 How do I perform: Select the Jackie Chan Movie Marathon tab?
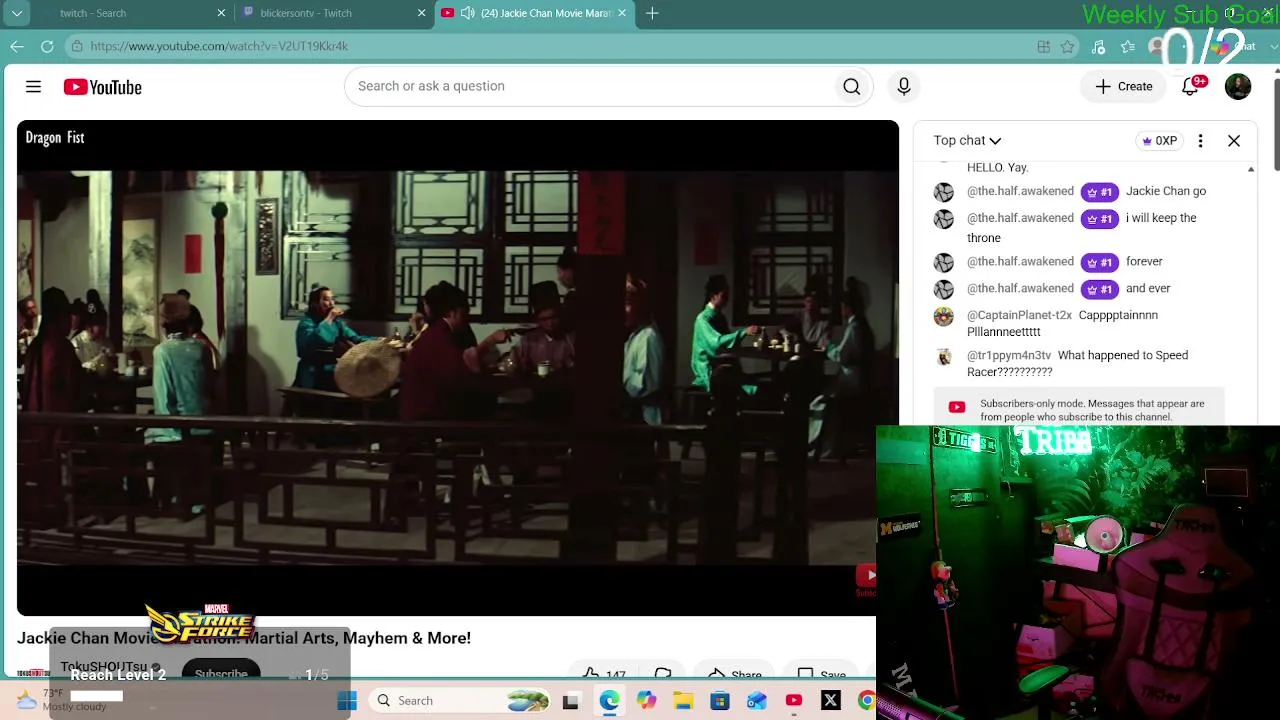coord(534,13)
